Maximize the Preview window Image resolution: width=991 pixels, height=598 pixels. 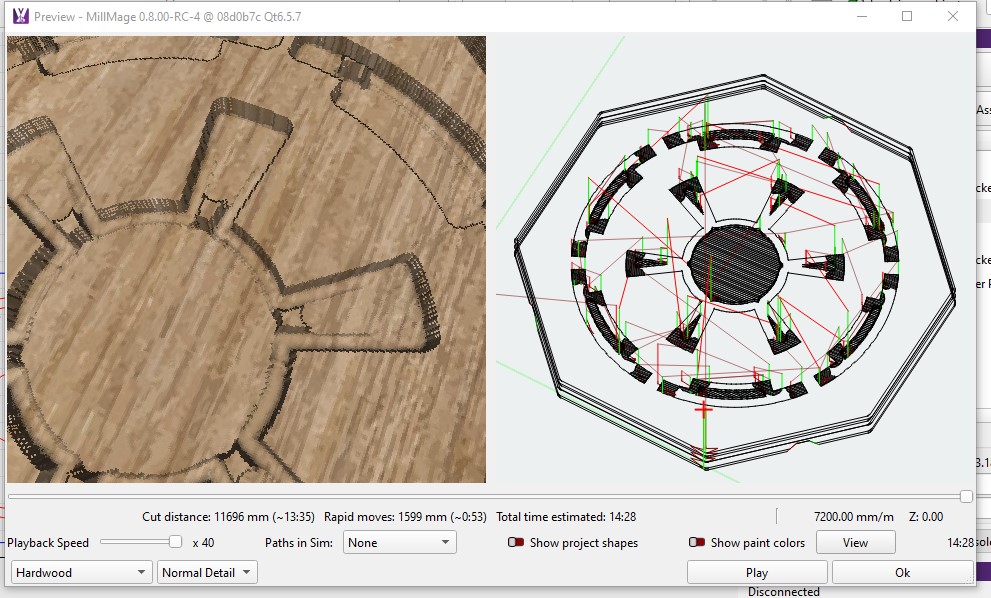[x=907, y=16]
